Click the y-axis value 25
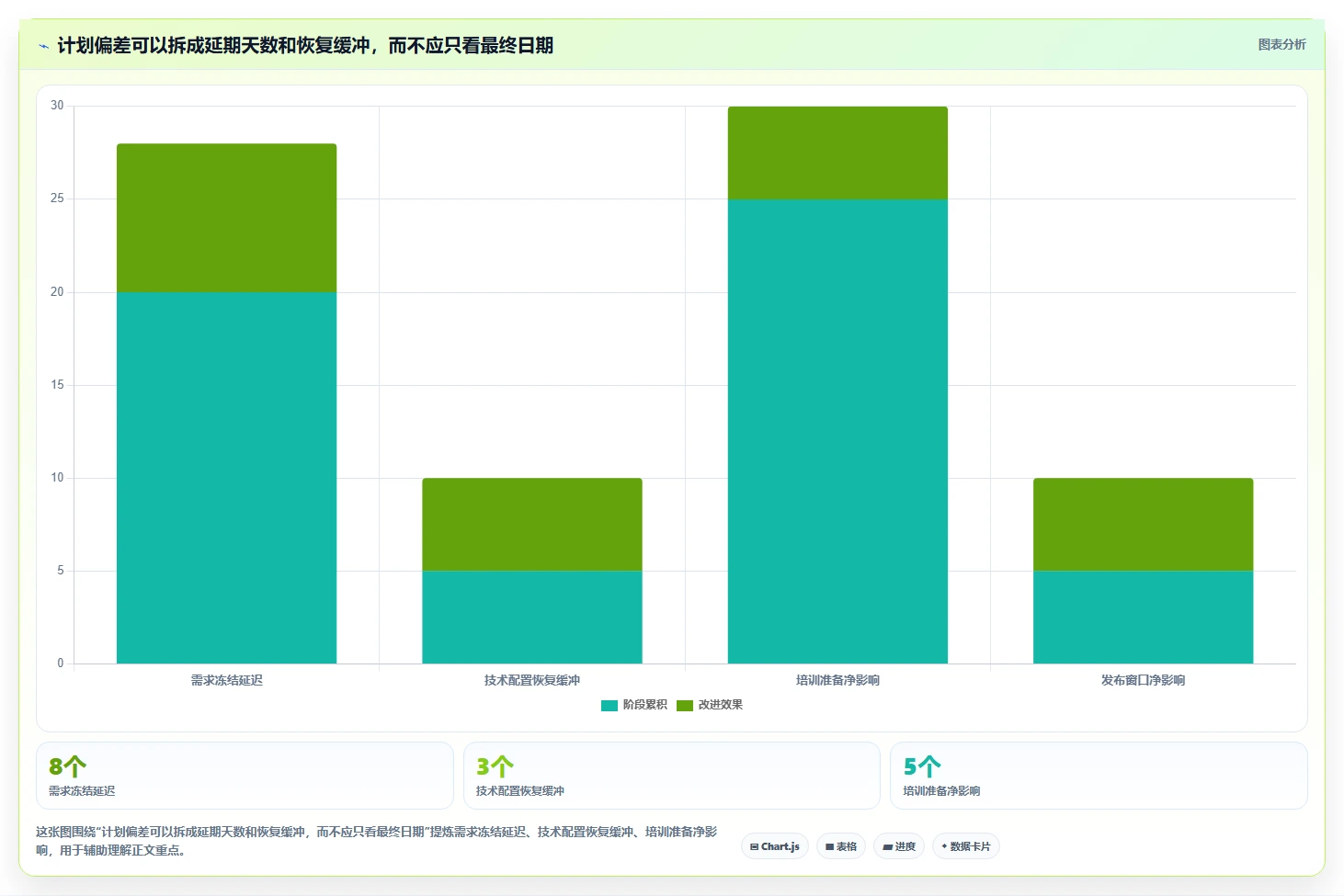 (57, 198)
